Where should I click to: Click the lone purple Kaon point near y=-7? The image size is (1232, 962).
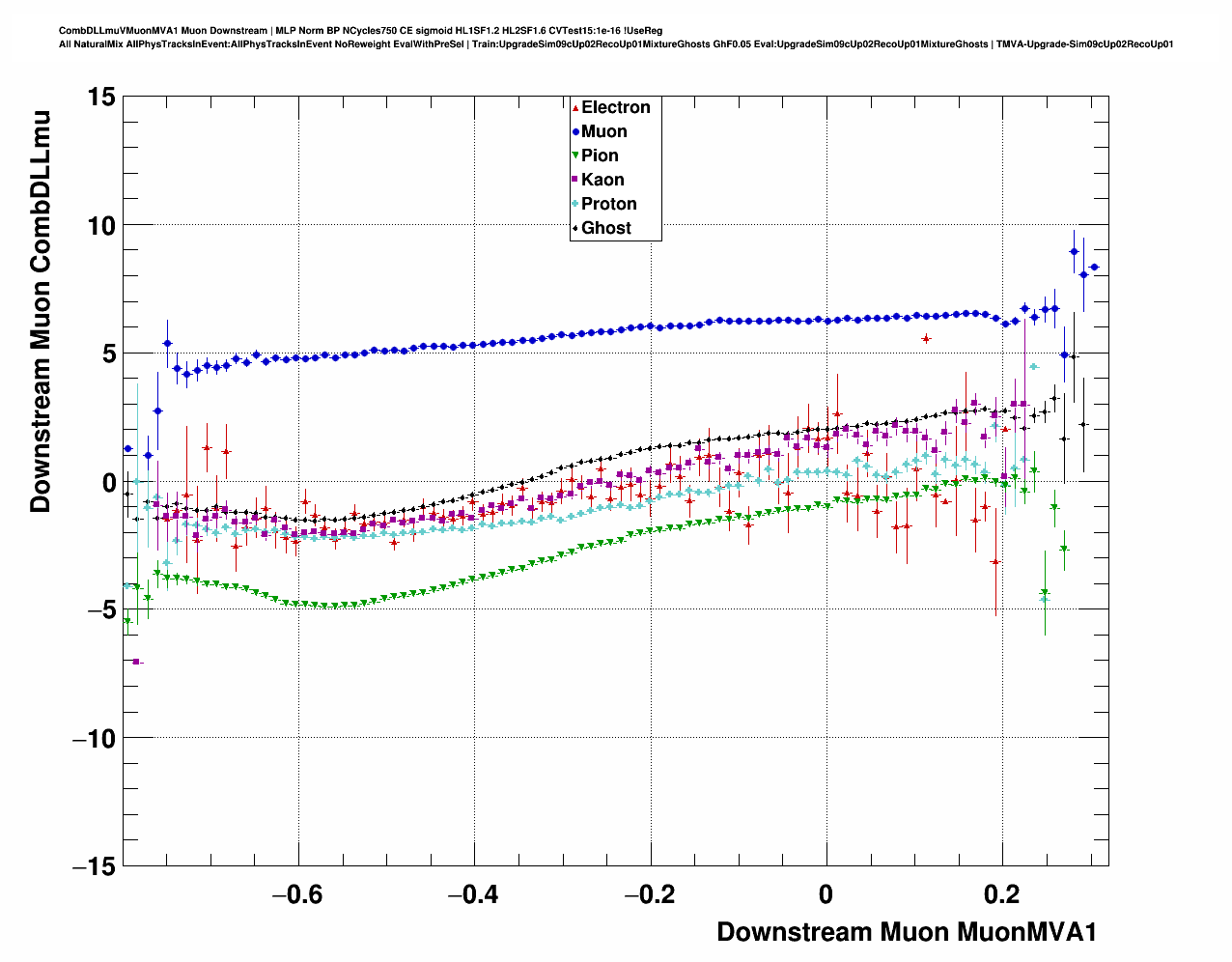(136, 662)
